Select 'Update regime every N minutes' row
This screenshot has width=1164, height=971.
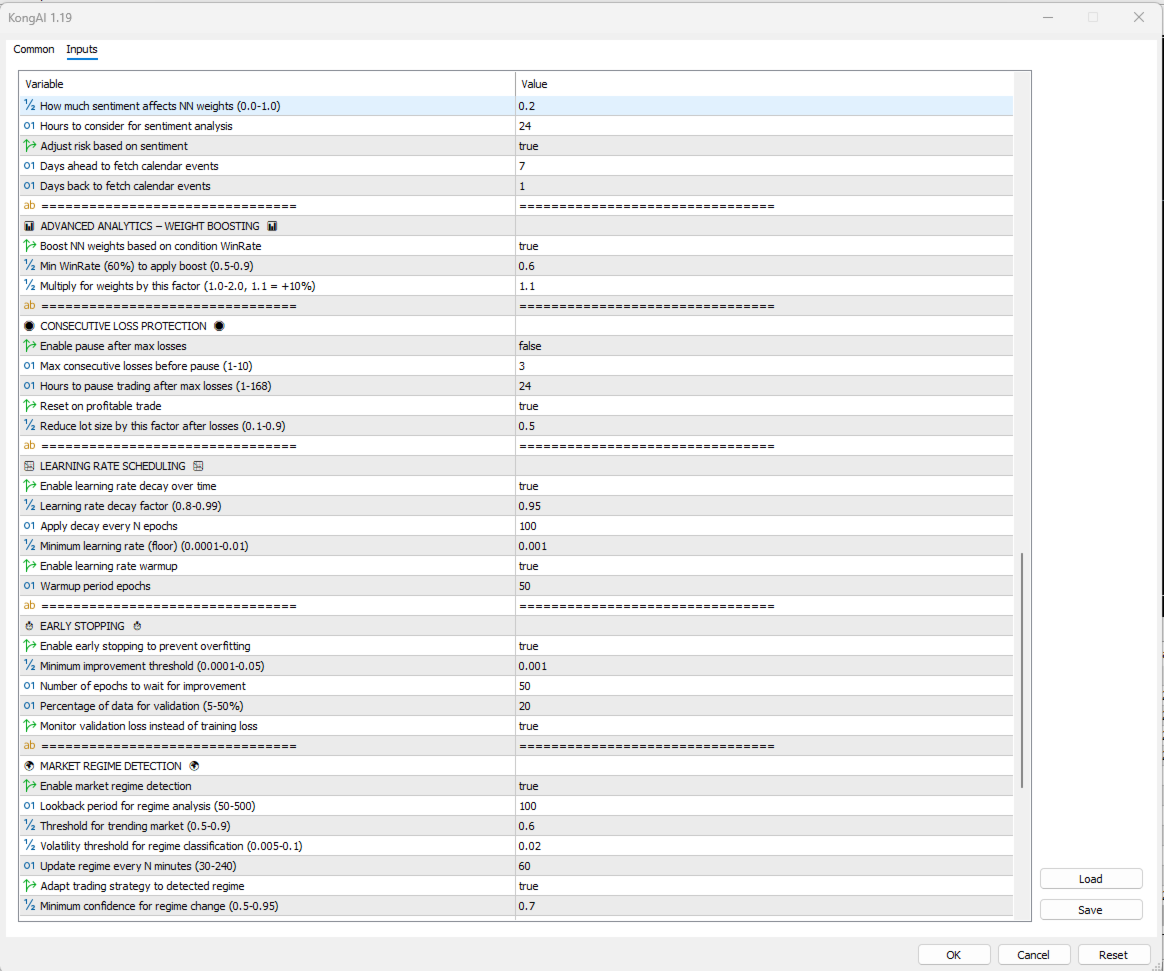pyautogui.click(x=517, y=866)
